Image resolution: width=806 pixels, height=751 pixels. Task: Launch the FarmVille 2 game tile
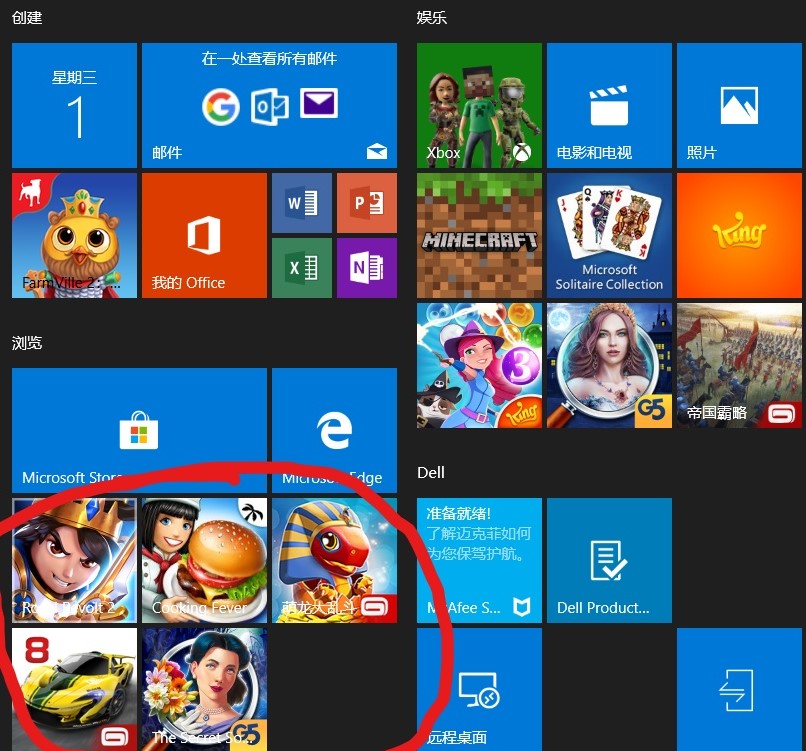pos(74,235)
